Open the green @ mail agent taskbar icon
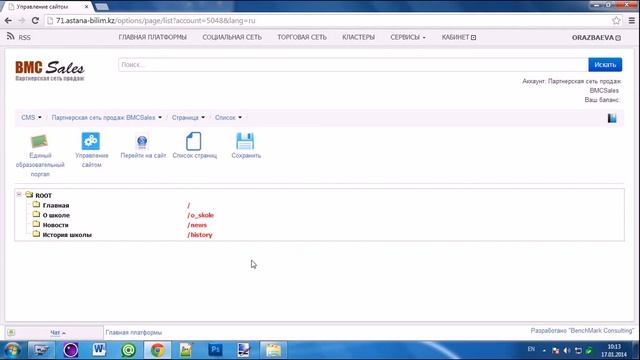Viewport: 640px width, 360px height. click(x=128, y=350)
